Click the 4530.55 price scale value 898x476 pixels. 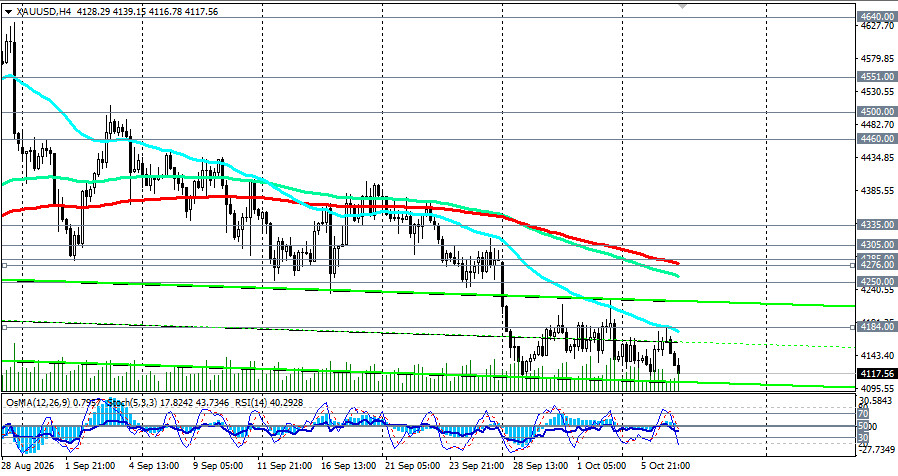point(877,92)
